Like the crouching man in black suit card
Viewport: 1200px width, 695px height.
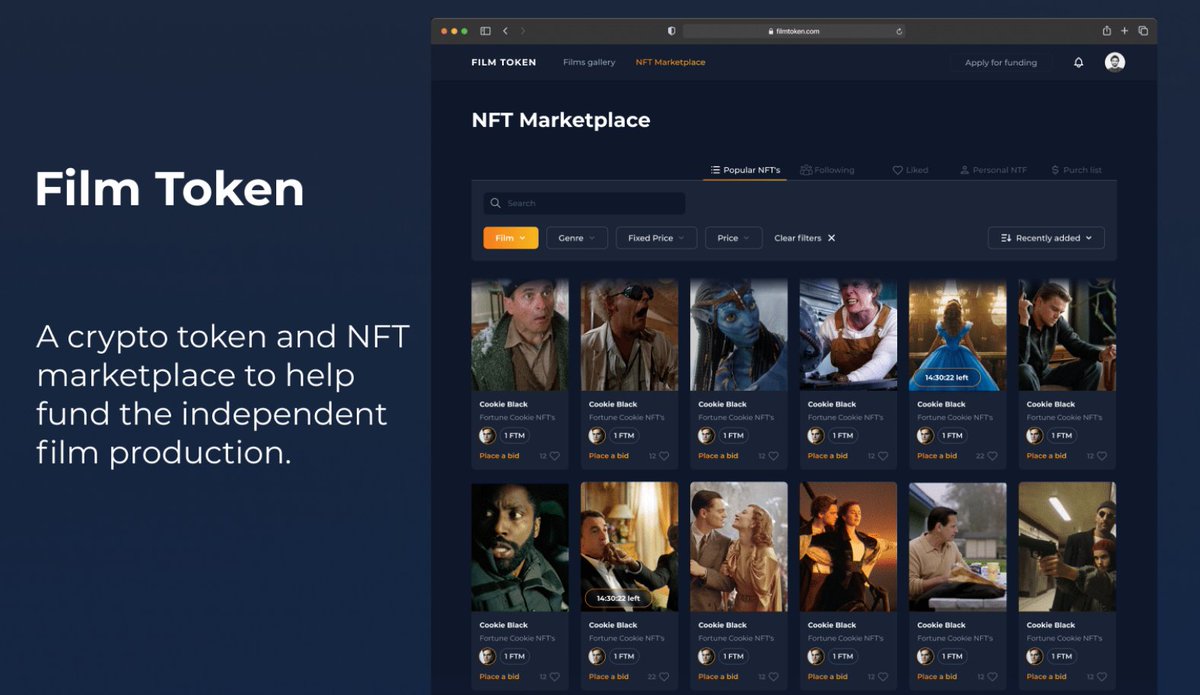coord(1102,456)
